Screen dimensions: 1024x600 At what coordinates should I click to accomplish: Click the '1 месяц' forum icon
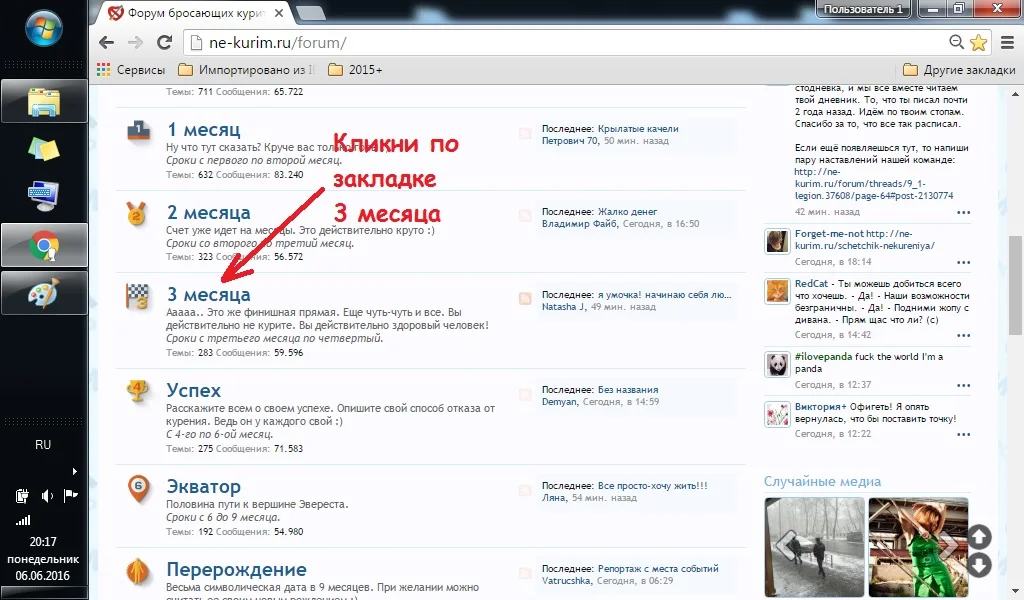[x=138, y=131]
